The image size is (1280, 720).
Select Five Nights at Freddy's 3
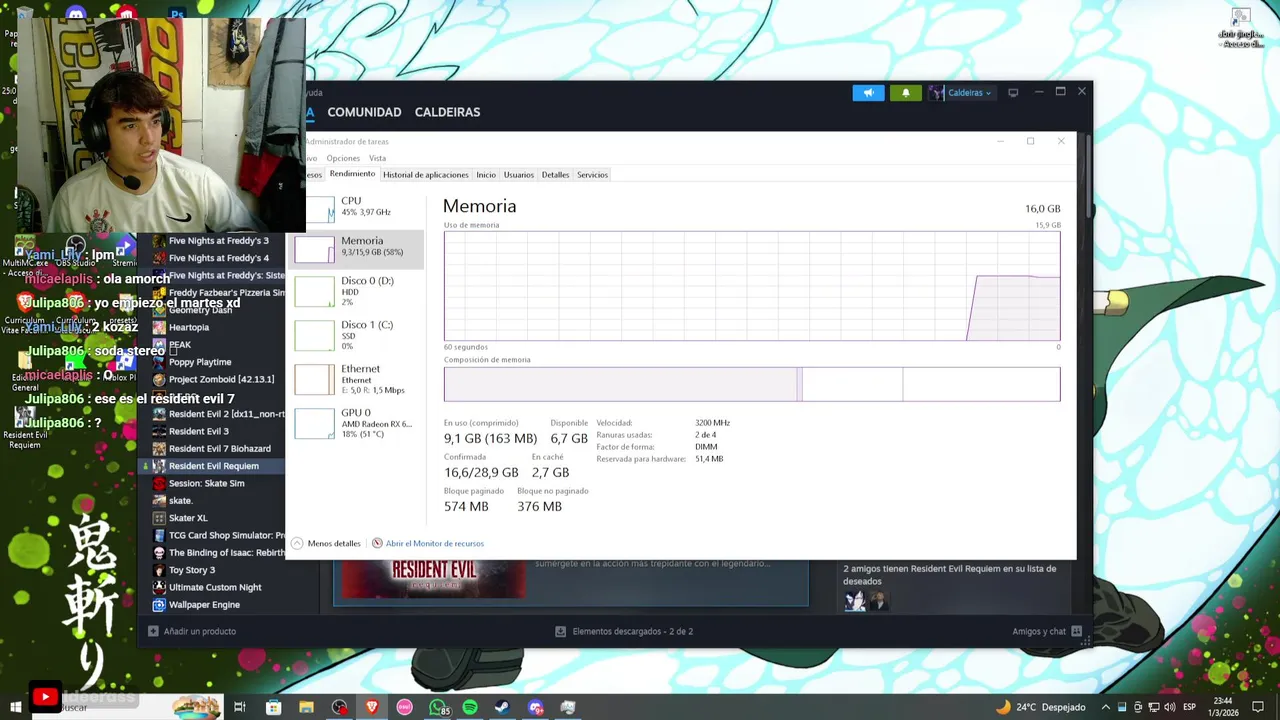pos(218,241)
